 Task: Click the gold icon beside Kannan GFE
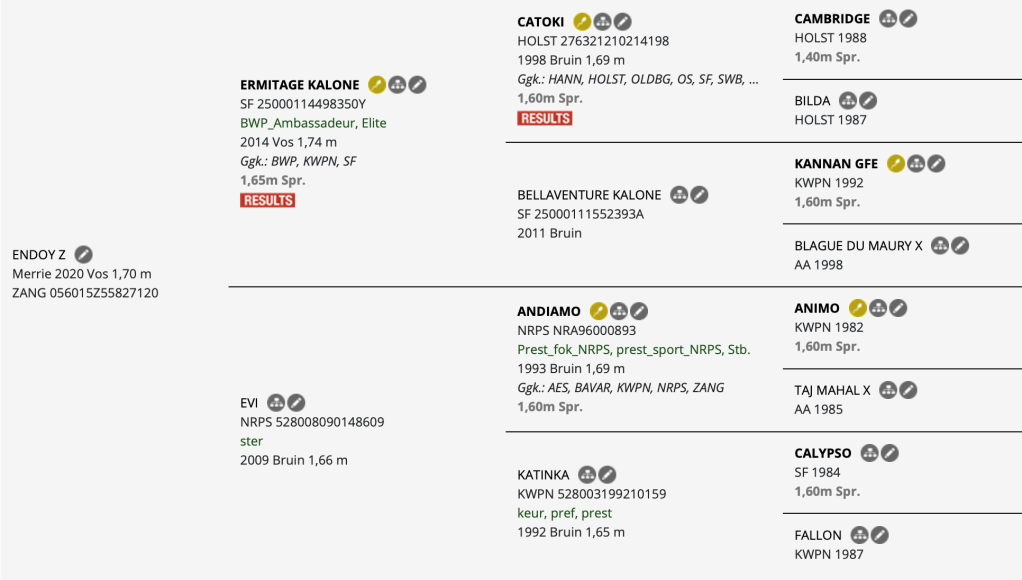coord(896,164)
